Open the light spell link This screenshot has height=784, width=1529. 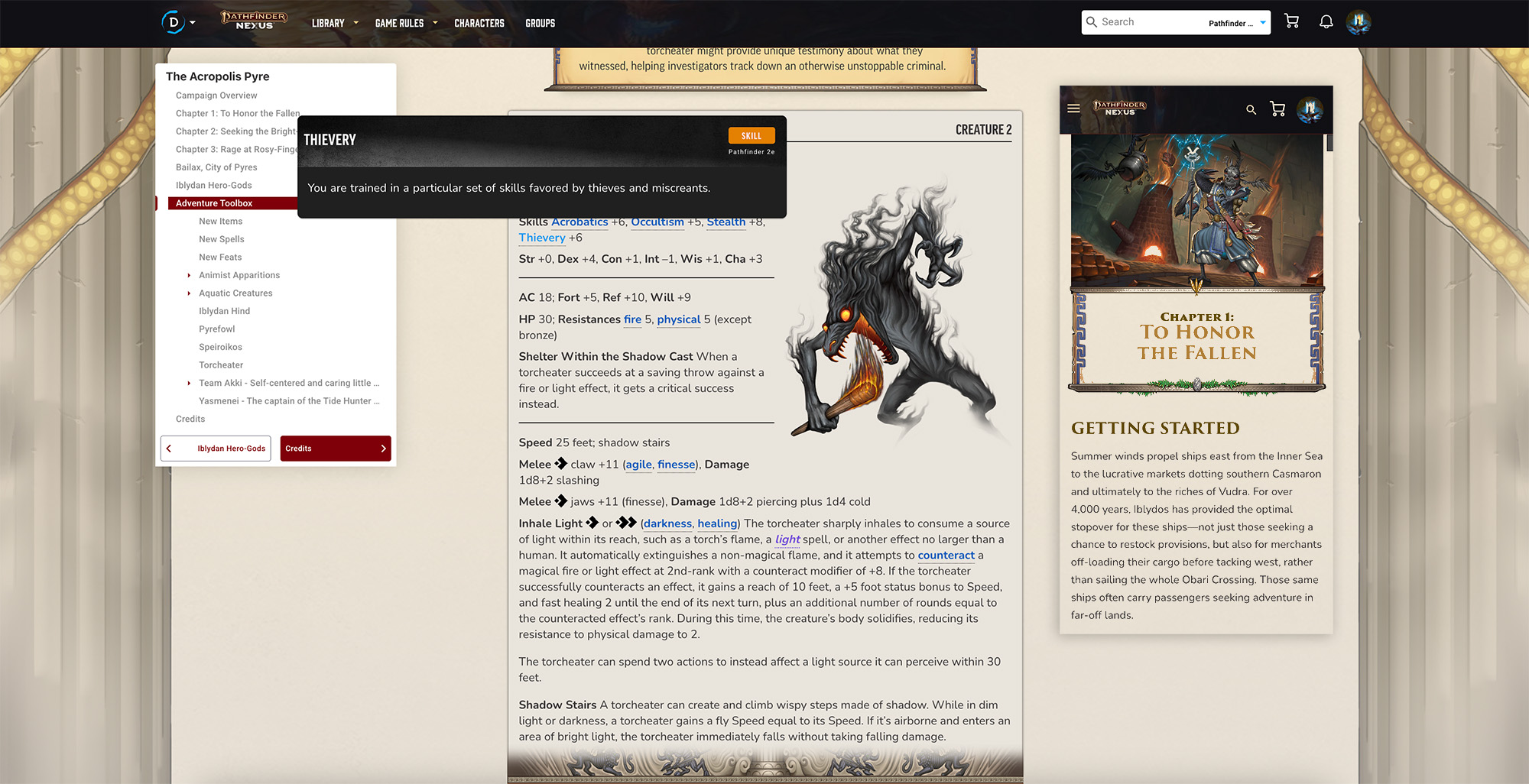point(787,539)
